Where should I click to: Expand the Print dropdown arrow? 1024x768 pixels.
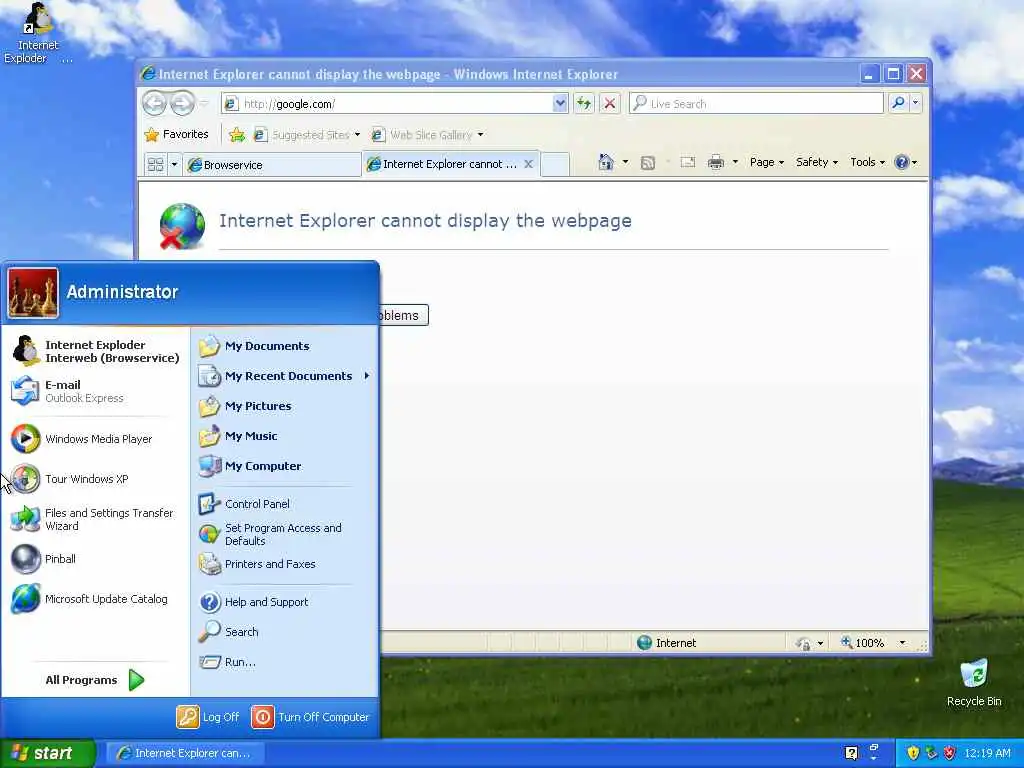click(x=735, y=162)
